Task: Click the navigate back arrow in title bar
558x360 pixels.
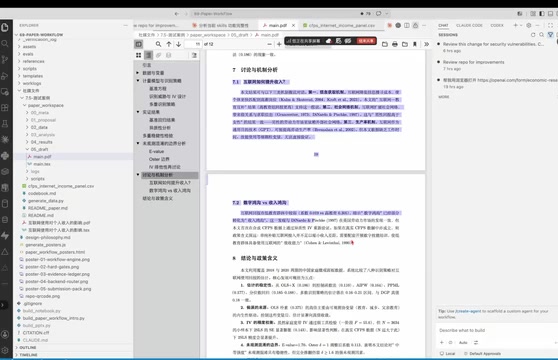Action: click(177, 14)
